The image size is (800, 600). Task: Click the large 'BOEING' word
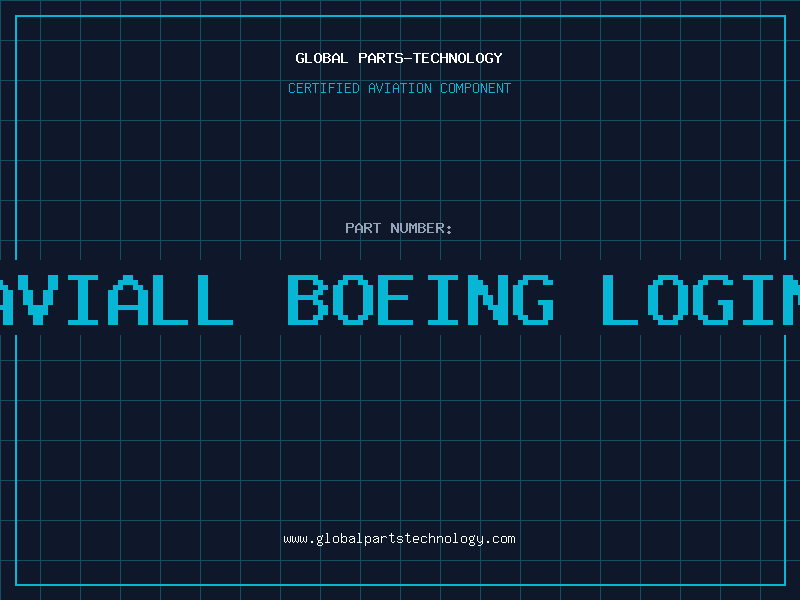coord(420,299)
